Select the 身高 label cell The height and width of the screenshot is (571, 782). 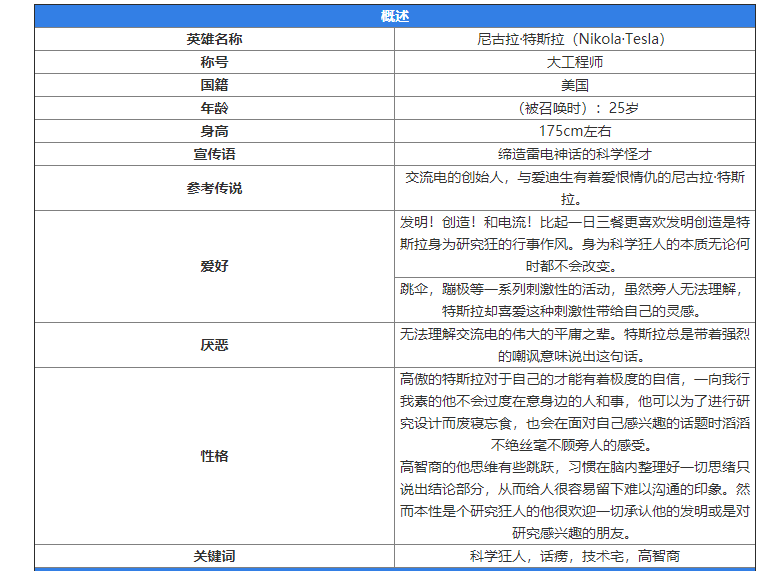[x=214, y=131]
